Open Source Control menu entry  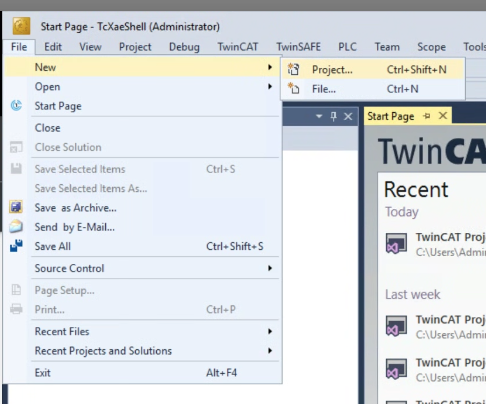point(143,268)
